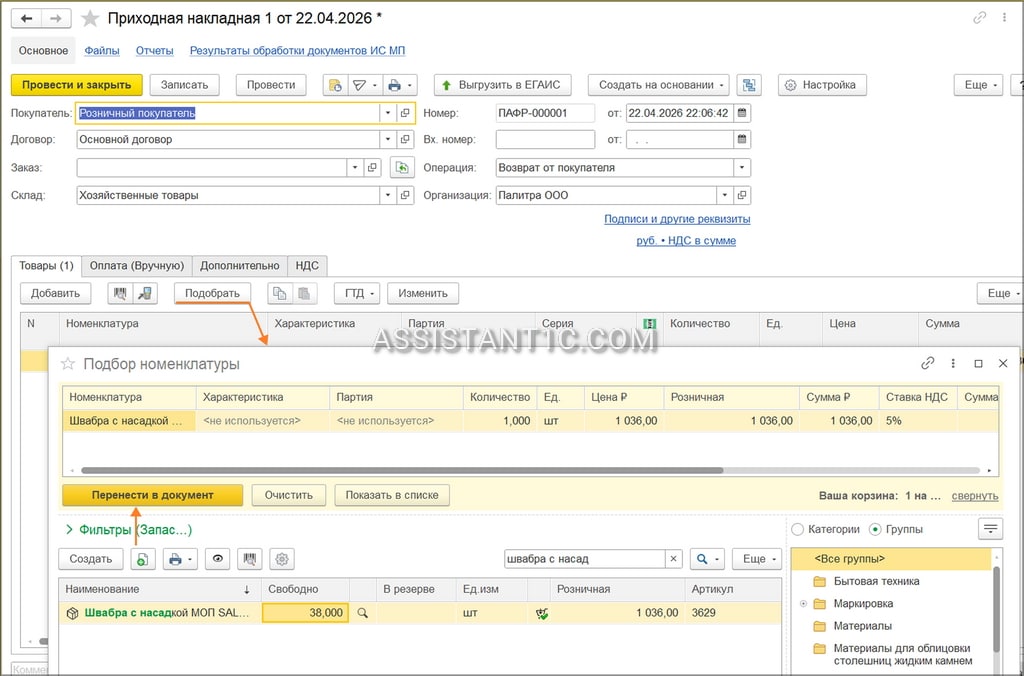Click magnifier icon in Свободно cell
Screen dimensions: 1024x676
click(x=362, y=613)
